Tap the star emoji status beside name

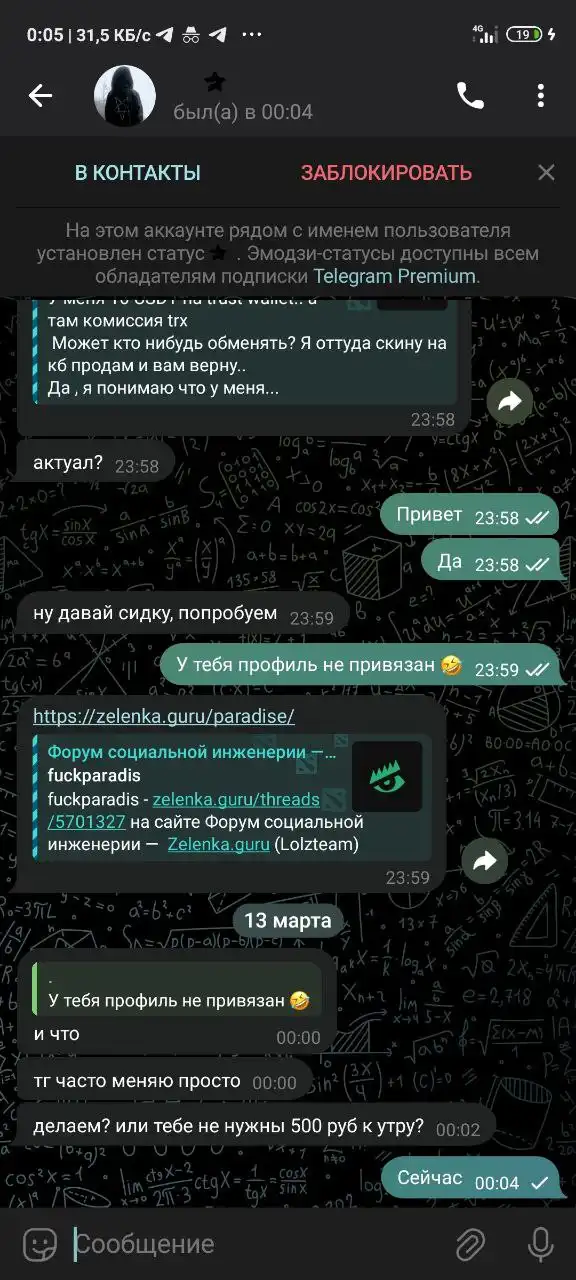tap(215, 82)
